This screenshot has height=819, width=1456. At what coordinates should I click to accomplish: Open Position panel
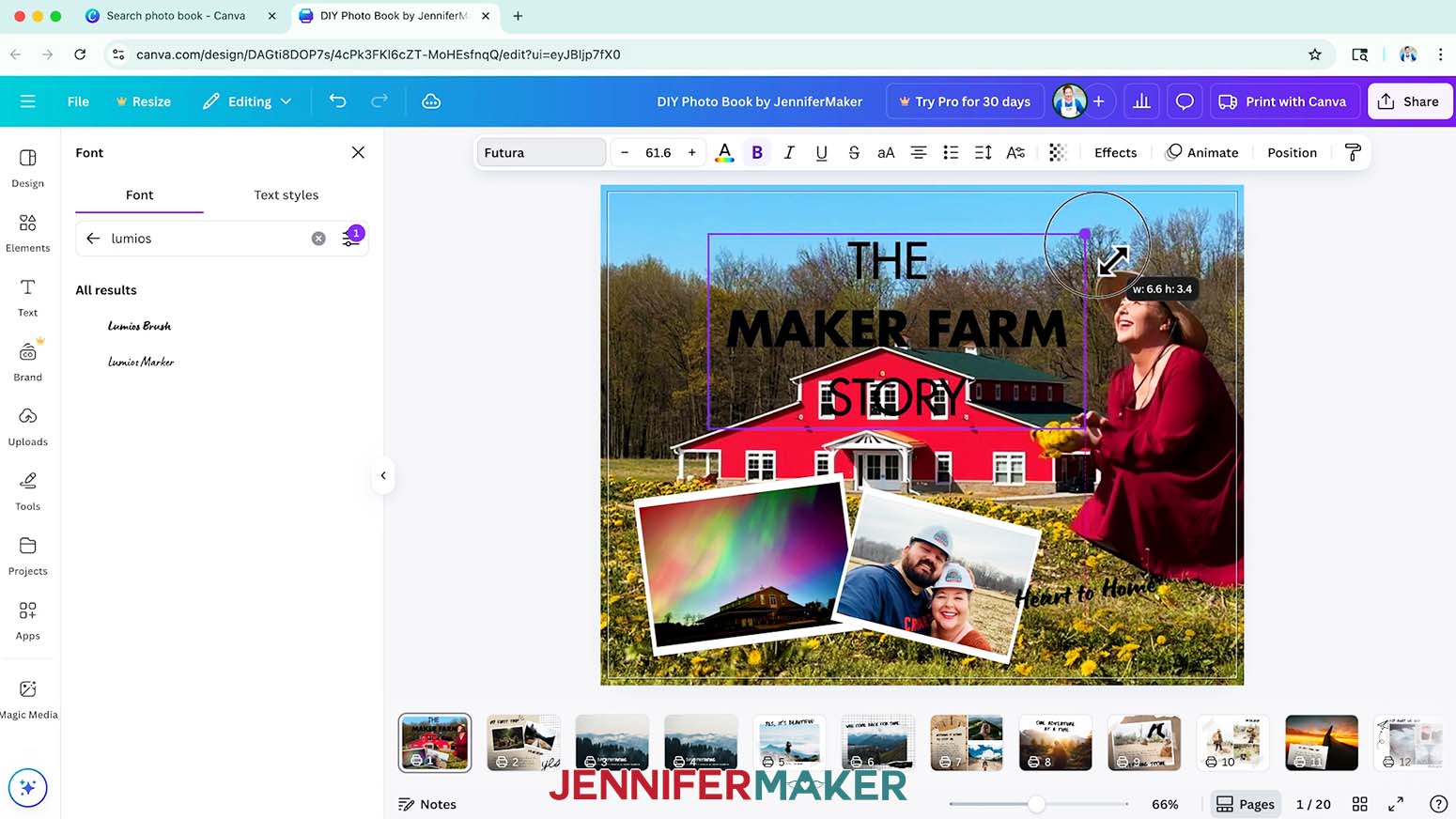[x=1292, y=152]
